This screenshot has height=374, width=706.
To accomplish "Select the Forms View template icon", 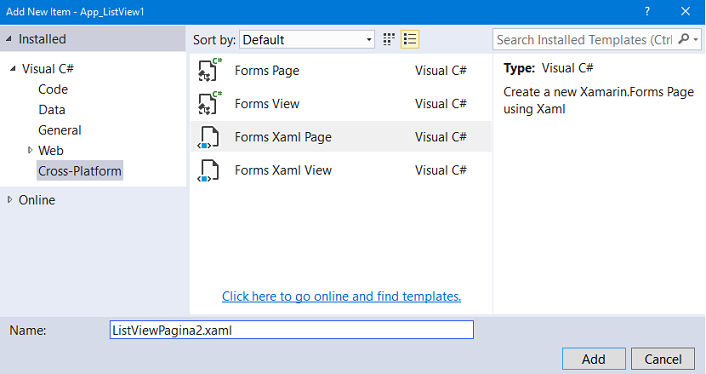I will coord(209,104).
